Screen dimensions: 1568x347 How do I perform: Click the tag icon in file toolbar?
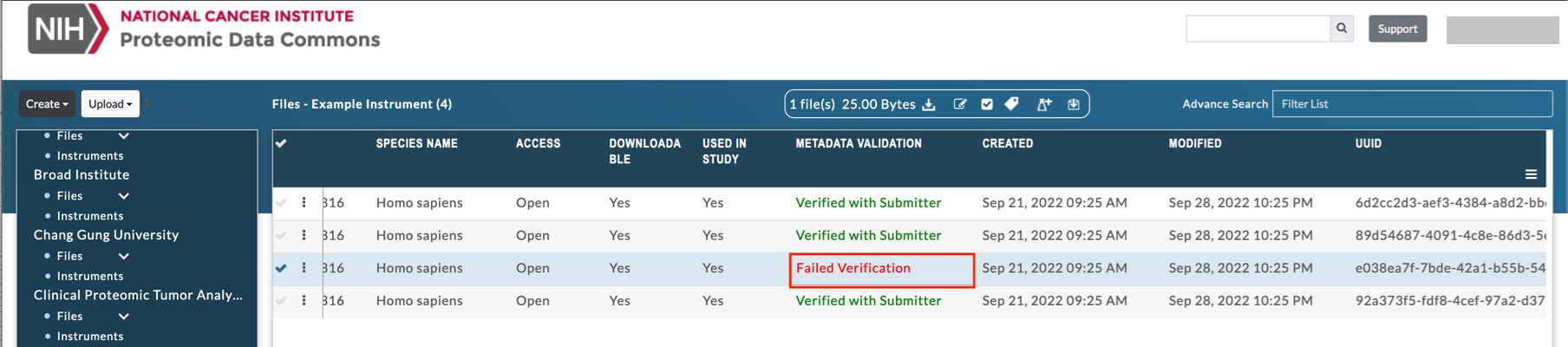pos(1011,104)
